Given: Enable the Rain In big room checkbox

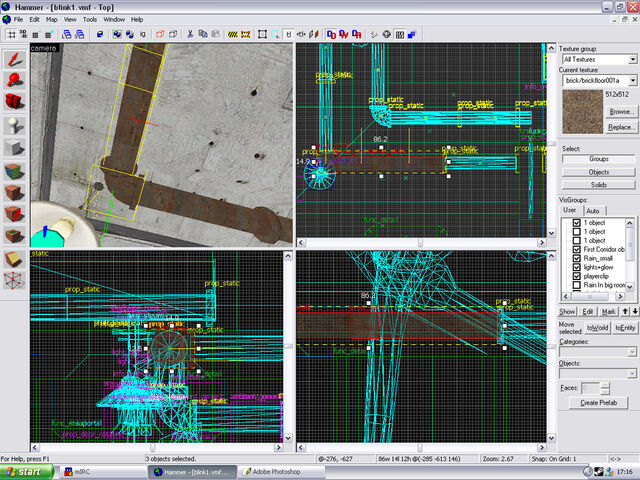Looking at the screenshot, I should [577, 285].
